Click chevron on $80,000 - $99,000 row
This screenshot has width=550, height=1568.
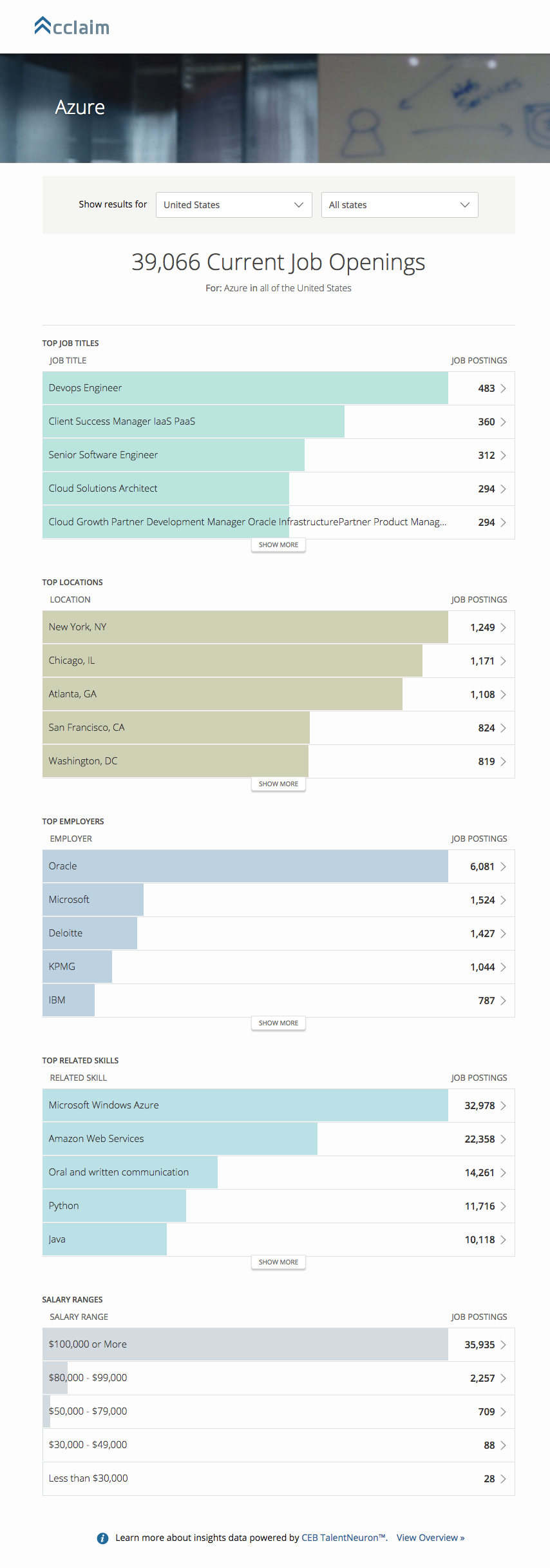pos(503,1379)
